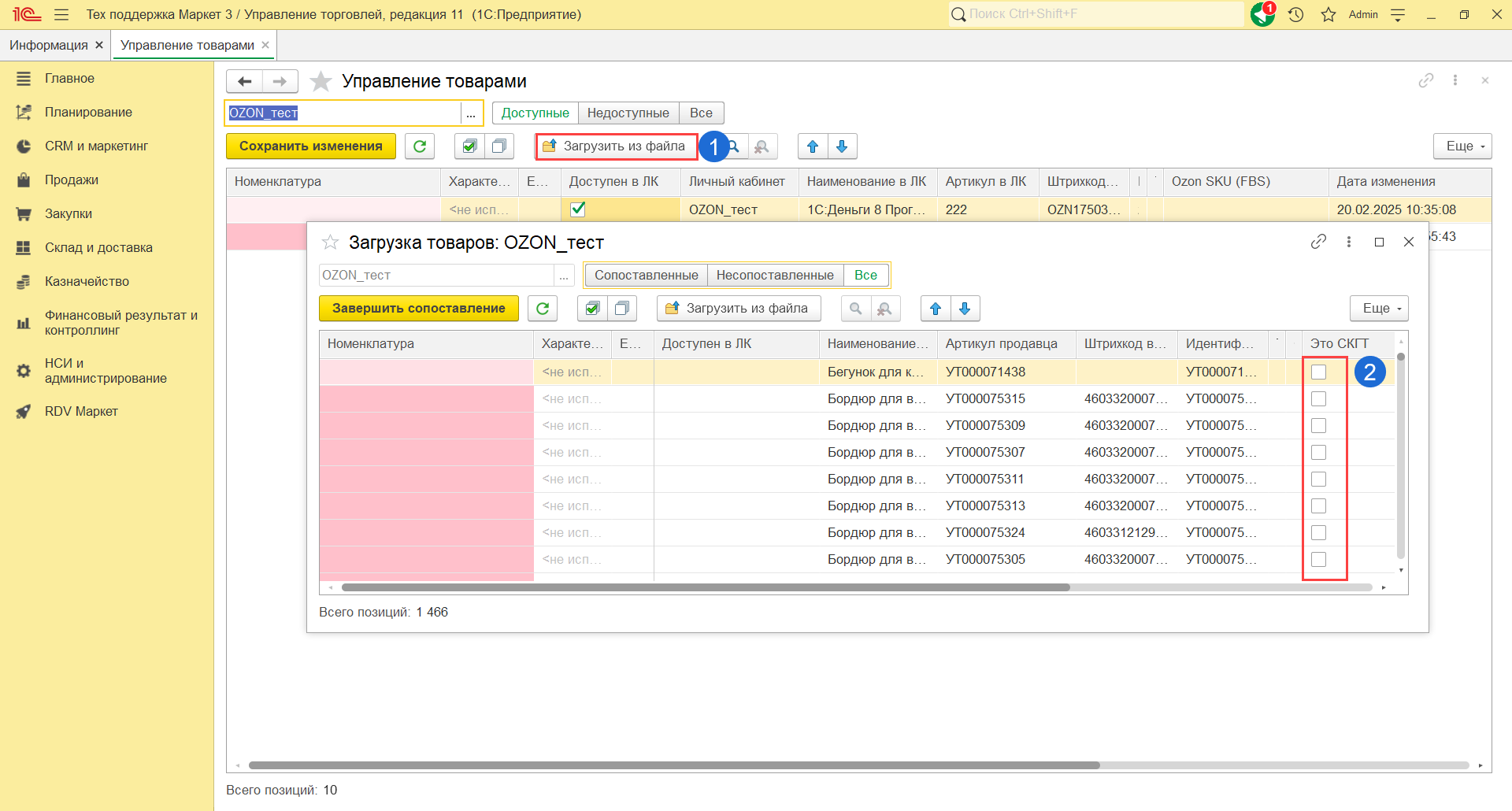Copy link icon of Управление товарами form

click(1426, 80)
